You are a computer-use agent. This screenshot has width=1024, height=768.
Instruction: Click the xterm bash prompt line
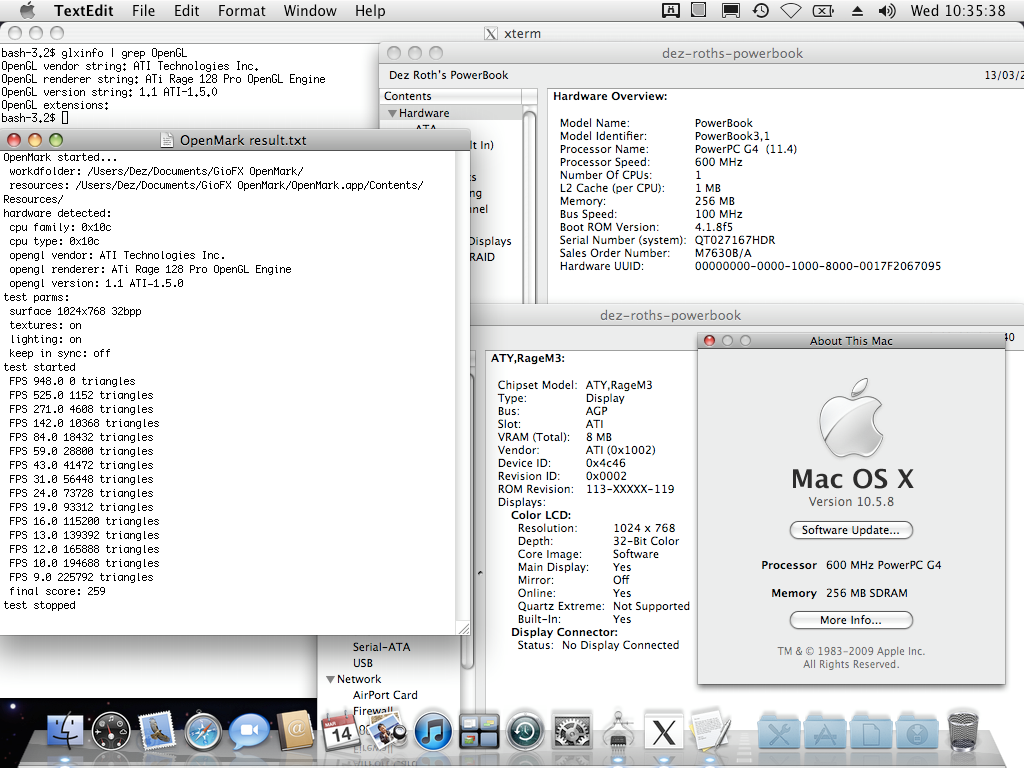point(35,118)
